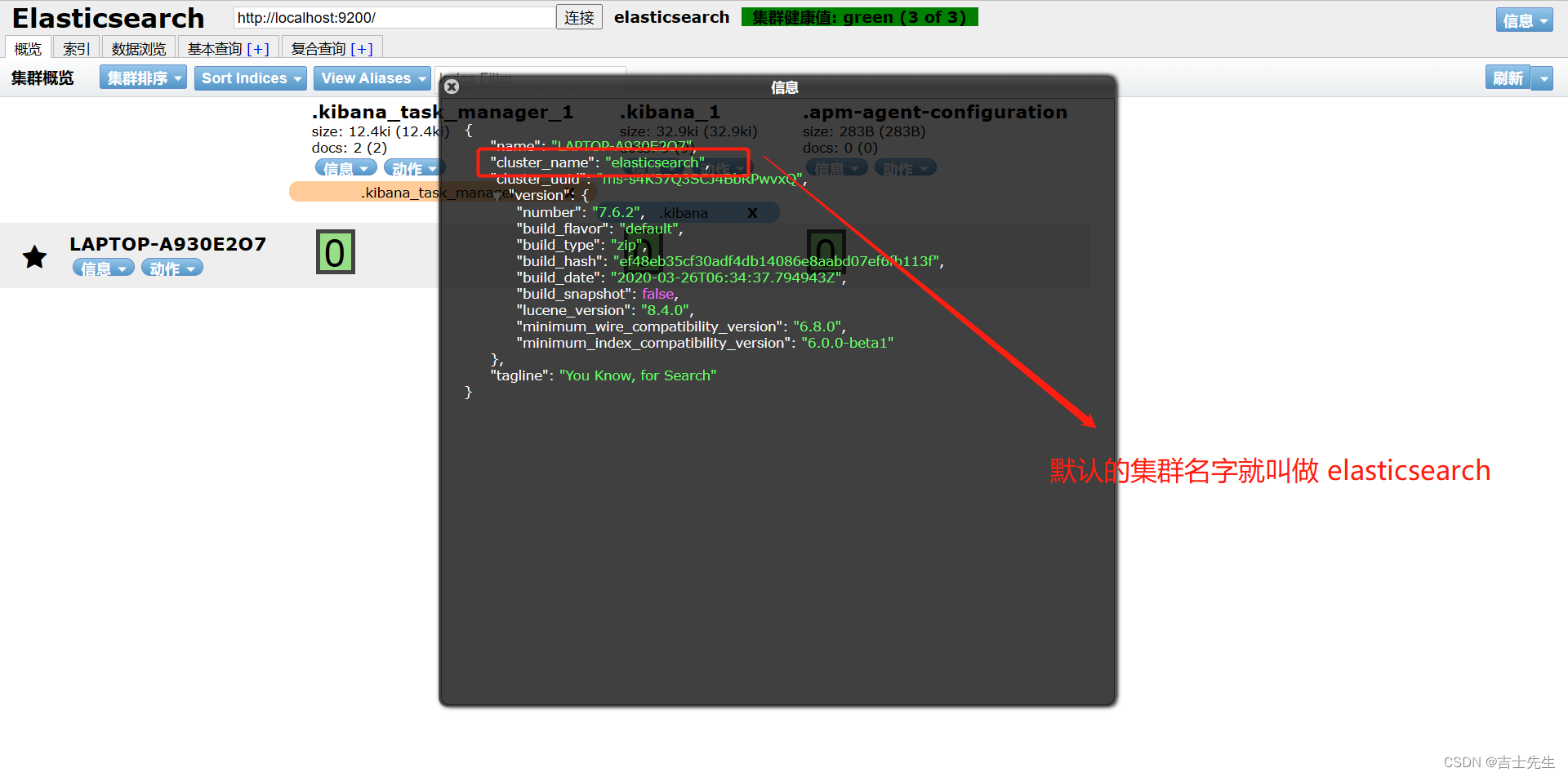This screenshot has width=1568, height=777.
Task: Remove the .kibana alias with its X
Action: pos(752,213)
